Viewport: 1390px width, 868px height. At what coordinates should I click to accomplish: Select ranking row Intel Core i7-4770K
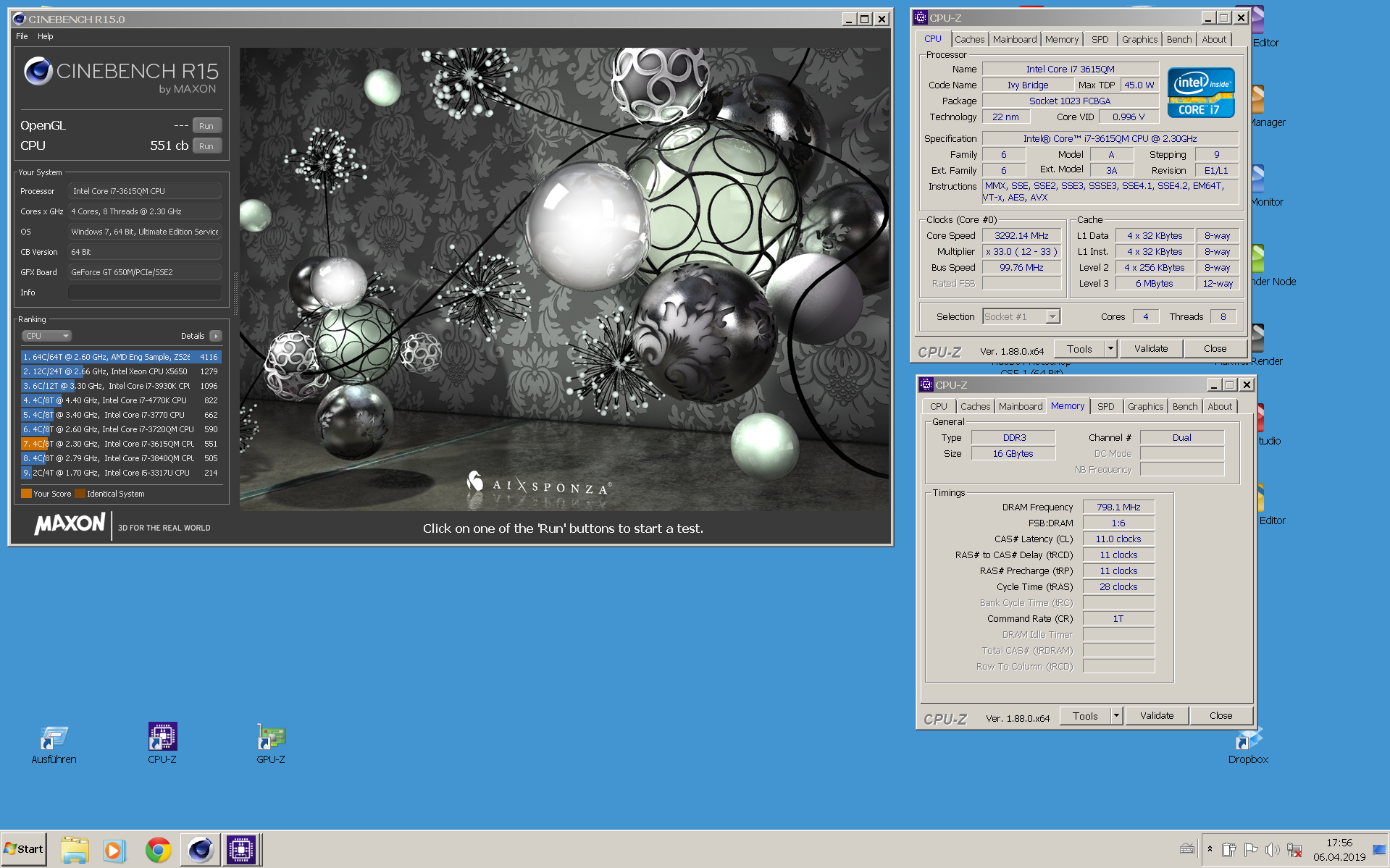coord(121,400)
